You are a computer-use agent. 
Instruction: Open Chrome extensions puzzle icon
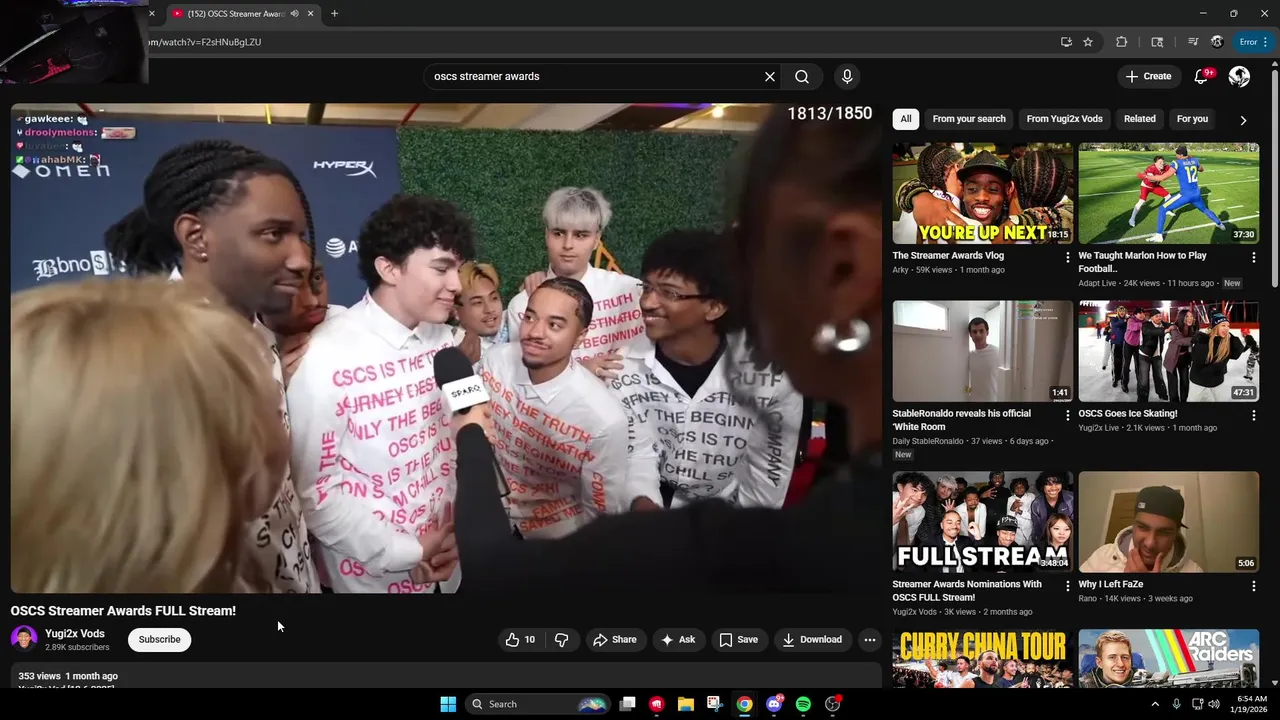(1121, 42)
